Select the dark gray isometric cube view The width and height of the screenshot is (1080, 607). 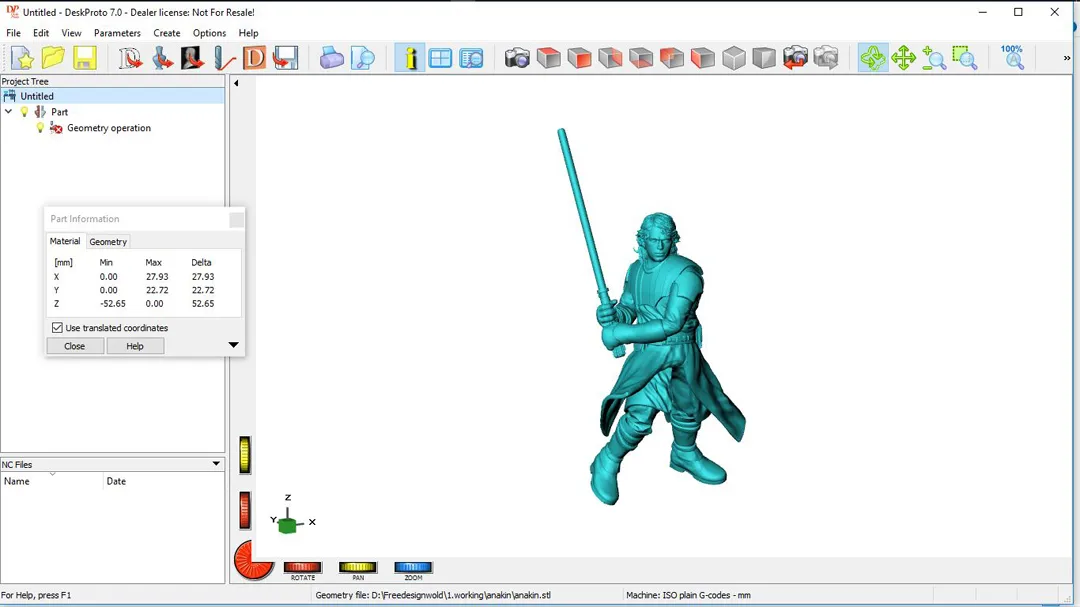point(764,58)
